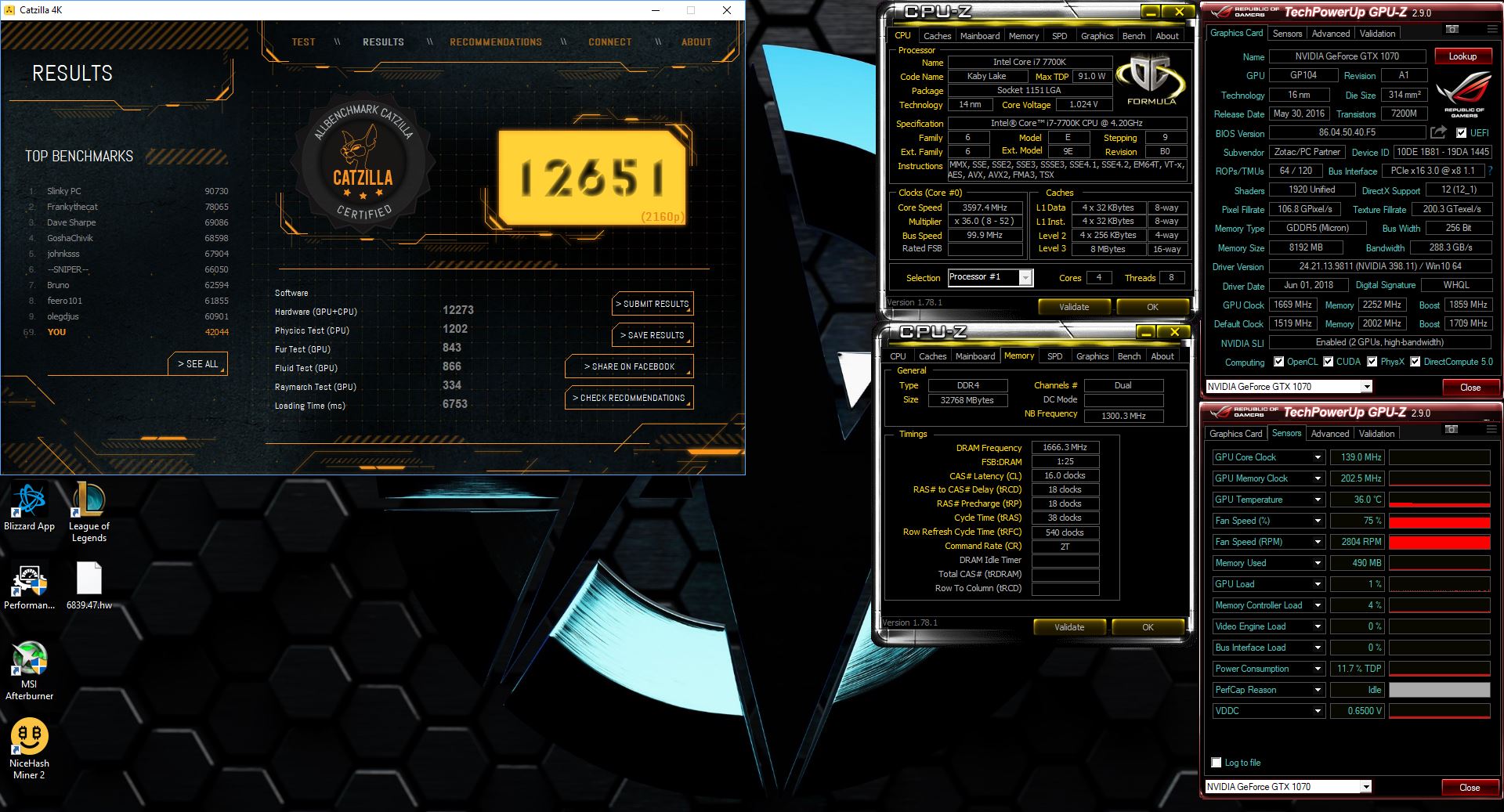Open Bench tab in bottom CPU-Z window
Screen dimensions: 1504x812
[1129, 356]
